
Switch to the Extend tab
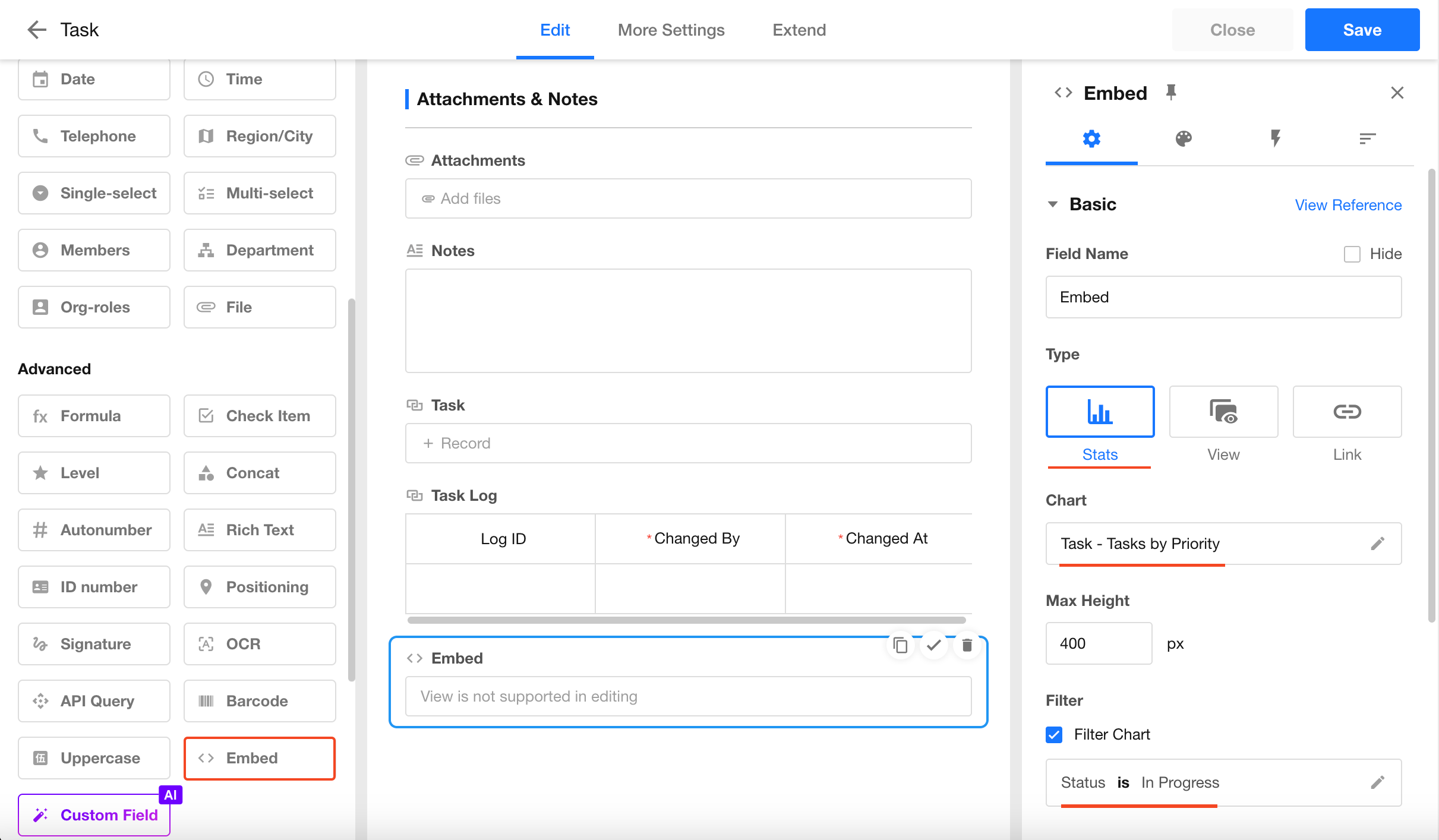tap(799, 30)
